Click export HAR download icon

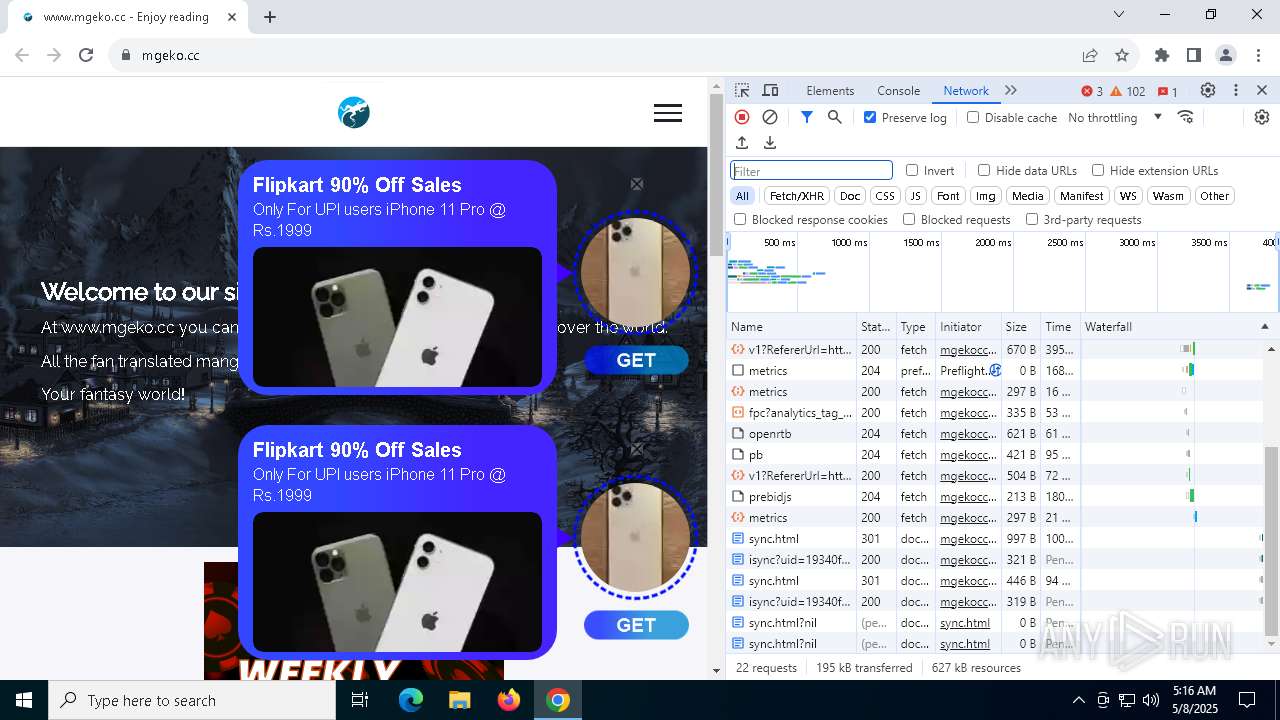[x=770, y=143]
